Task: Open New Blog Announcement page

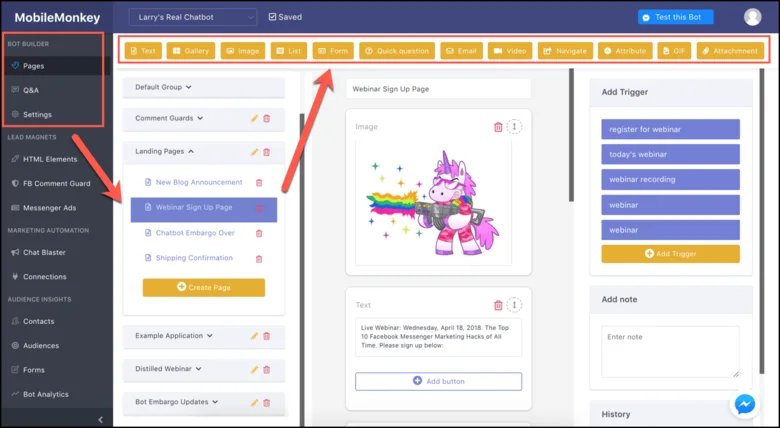Action: (198, 182)
